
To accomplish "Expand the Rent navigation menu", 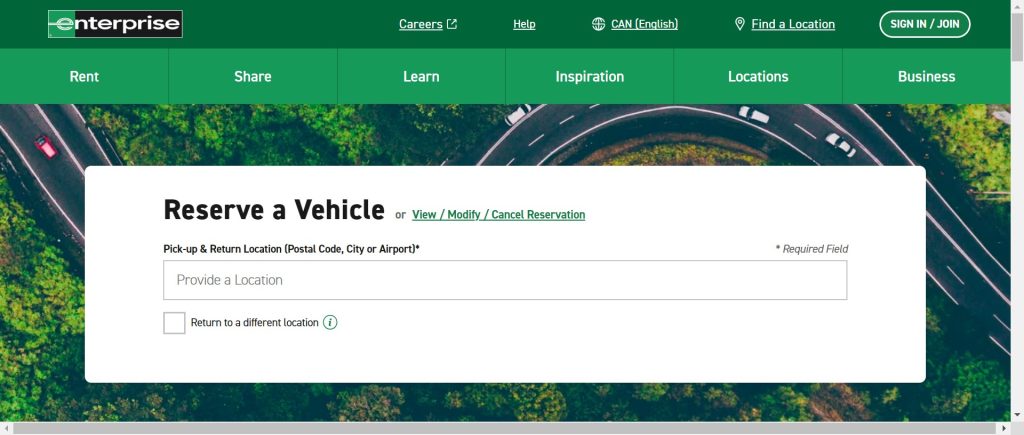I will [84, 77].
